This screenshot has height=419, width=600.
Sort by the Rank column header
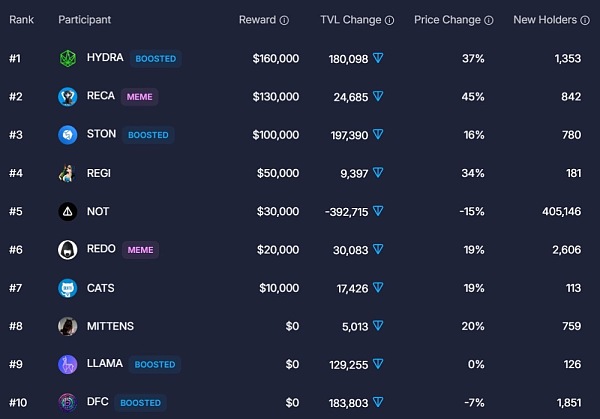click(x=22, y=20)
